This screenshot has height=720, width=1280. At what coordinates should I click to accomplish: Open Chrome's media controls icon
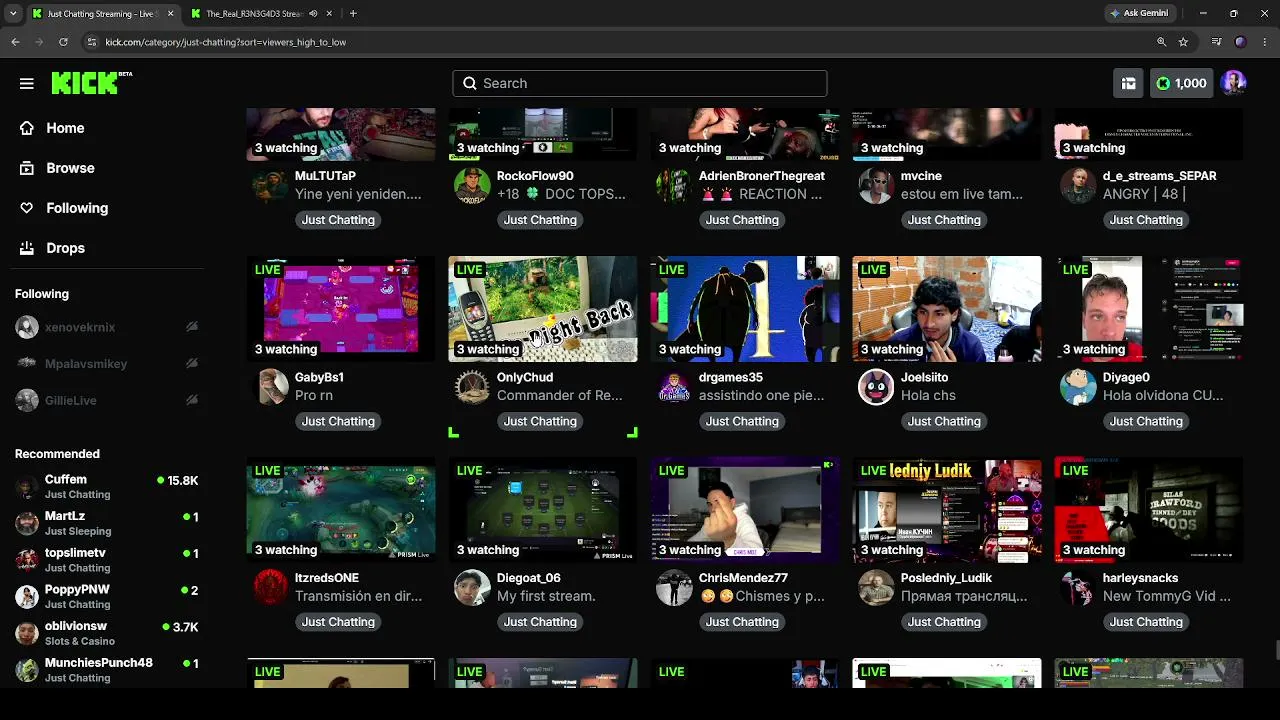click(x=1216, y=42)
